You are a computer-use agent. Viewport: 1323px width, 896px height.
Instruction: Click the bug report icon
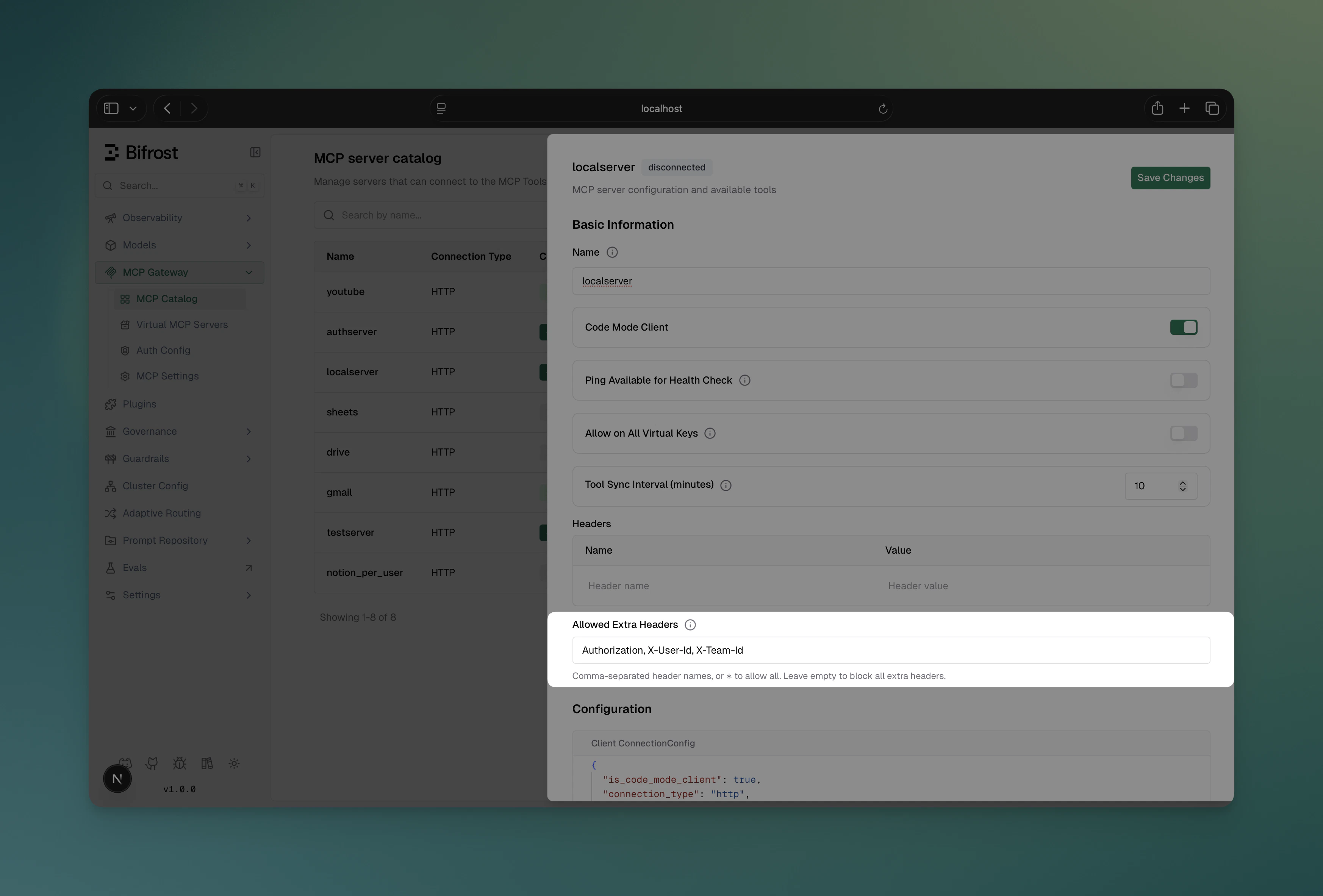pos(179,763)
